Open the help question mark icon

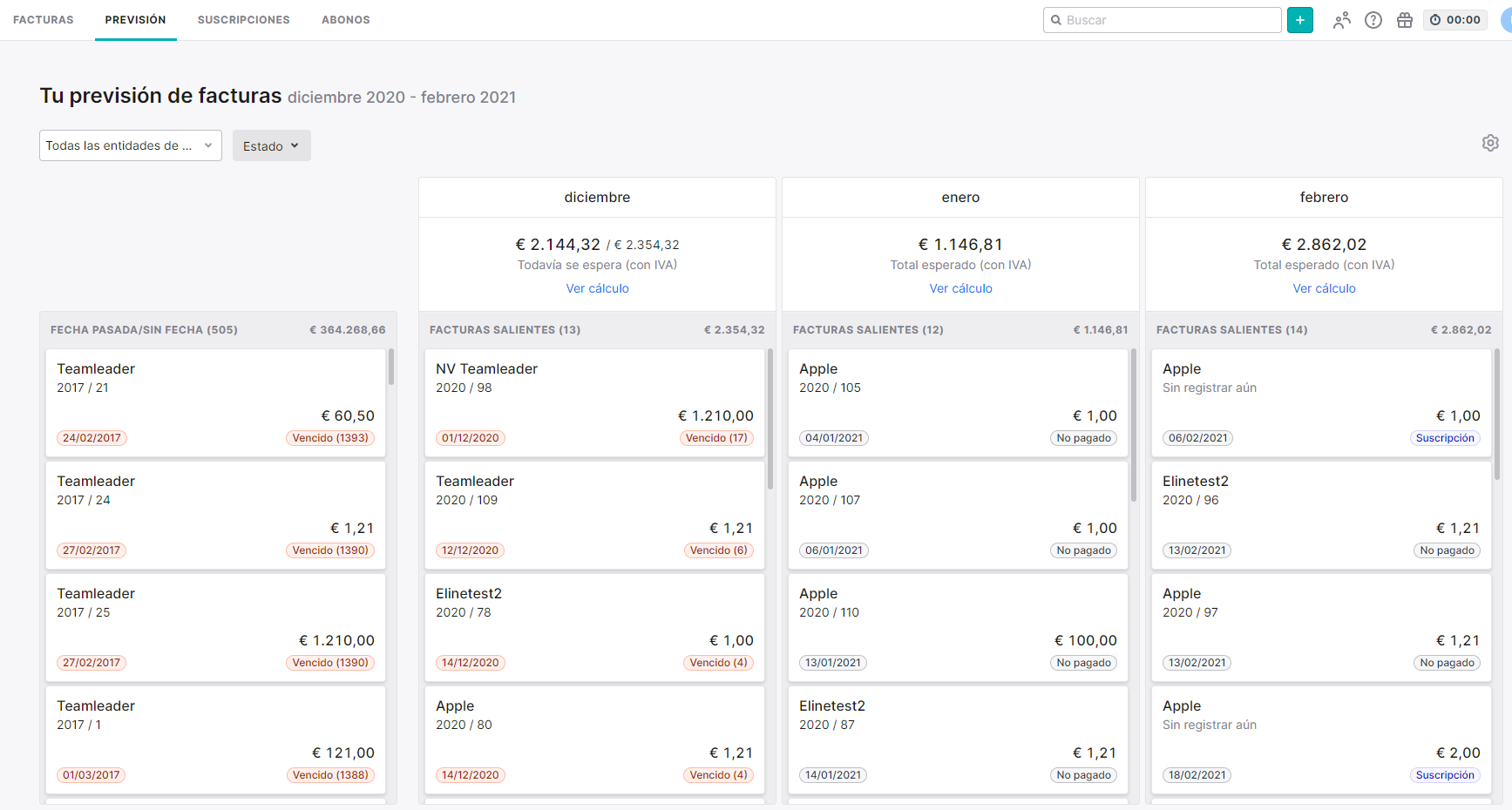coord(1373,20)
